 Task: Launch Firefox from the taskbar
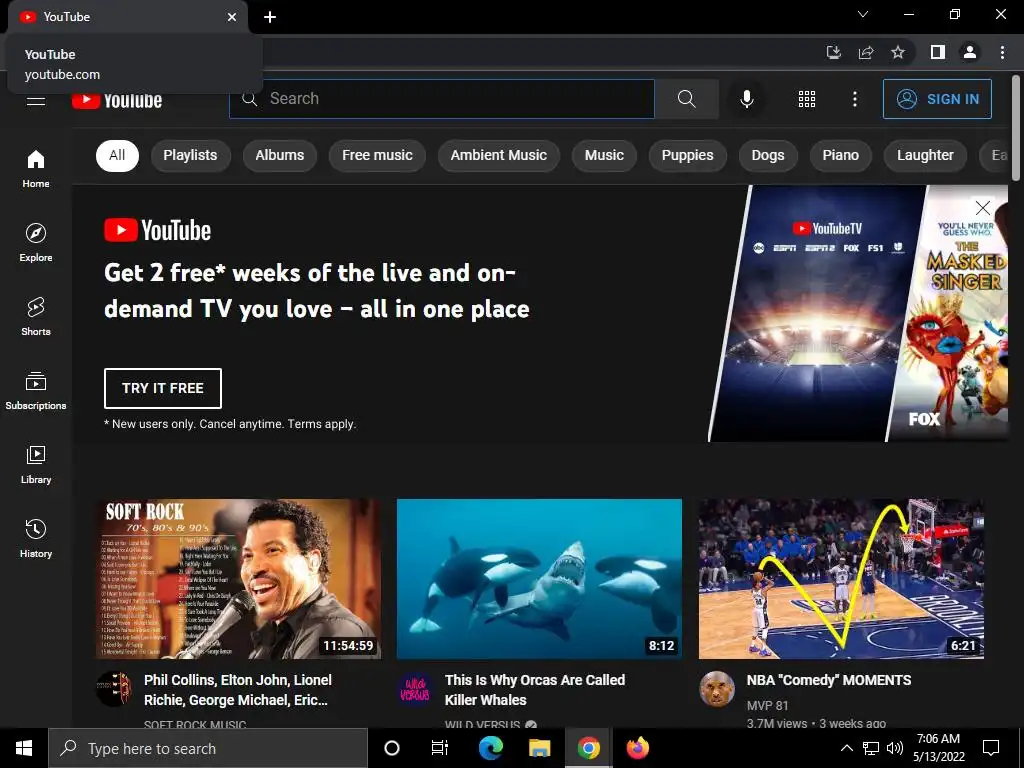point(637,748)
